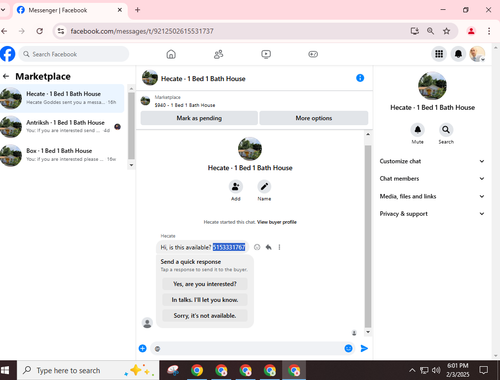This screenshot has width=500, height=380.
Task: Expand the Privacy & support section
Action: coord(432,214)
